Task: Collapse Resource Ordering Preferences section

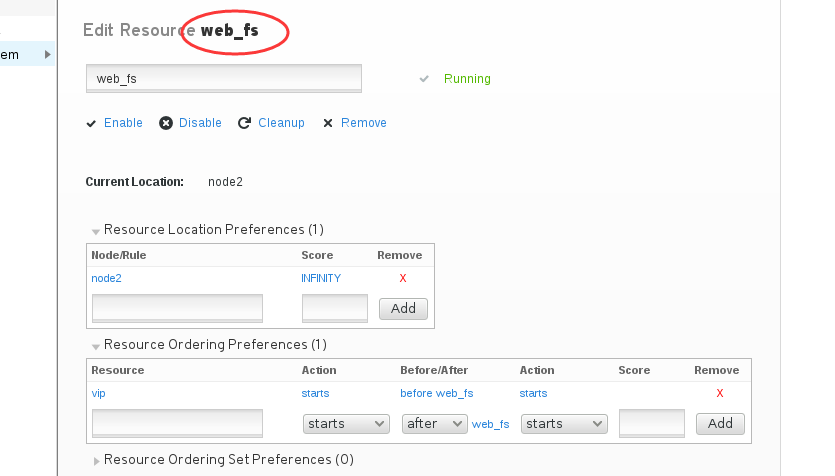Action: pyautogui.click(x=96, y=347)
